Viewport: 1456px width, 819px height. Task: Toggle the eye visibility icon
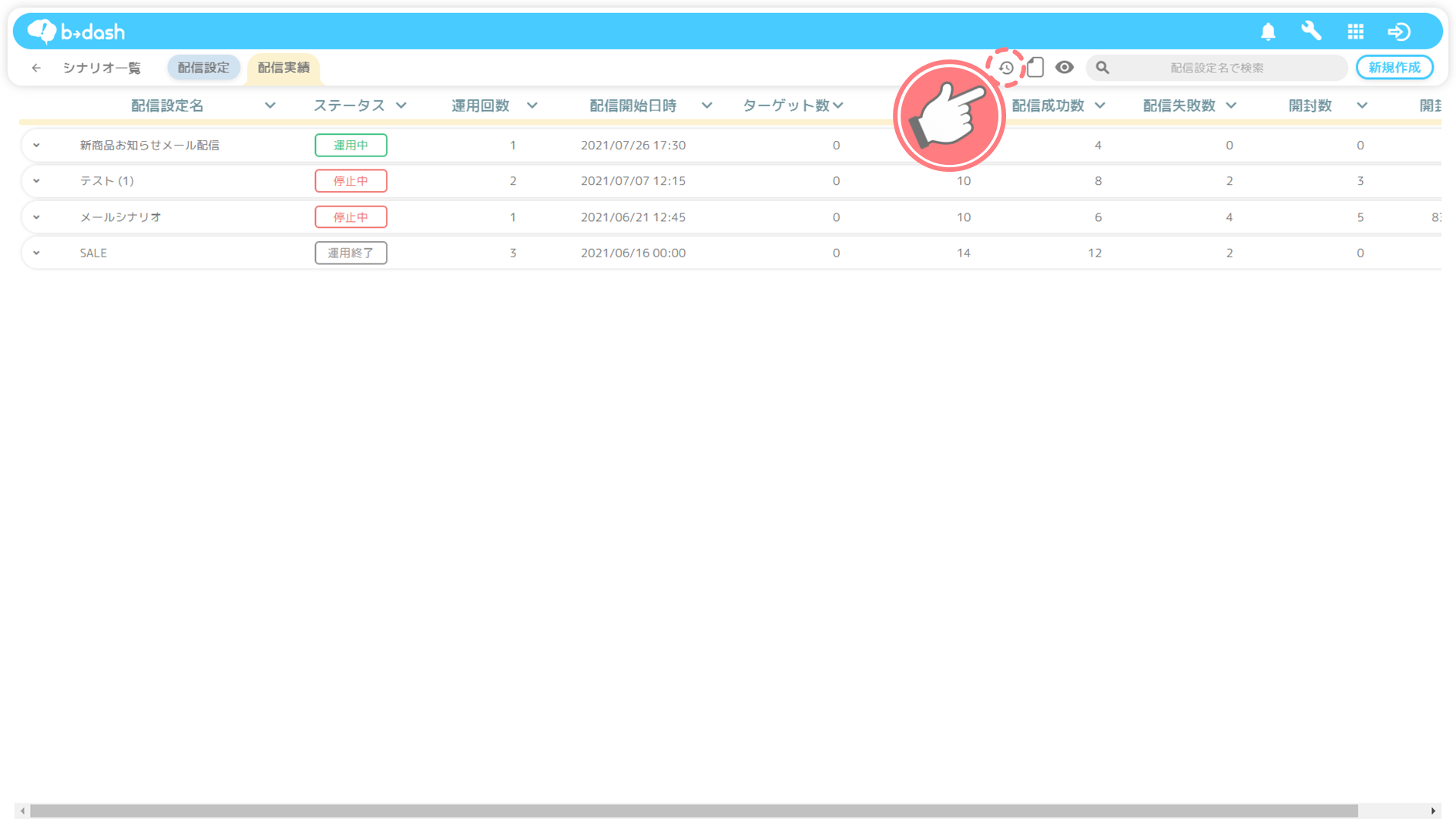1064,68
